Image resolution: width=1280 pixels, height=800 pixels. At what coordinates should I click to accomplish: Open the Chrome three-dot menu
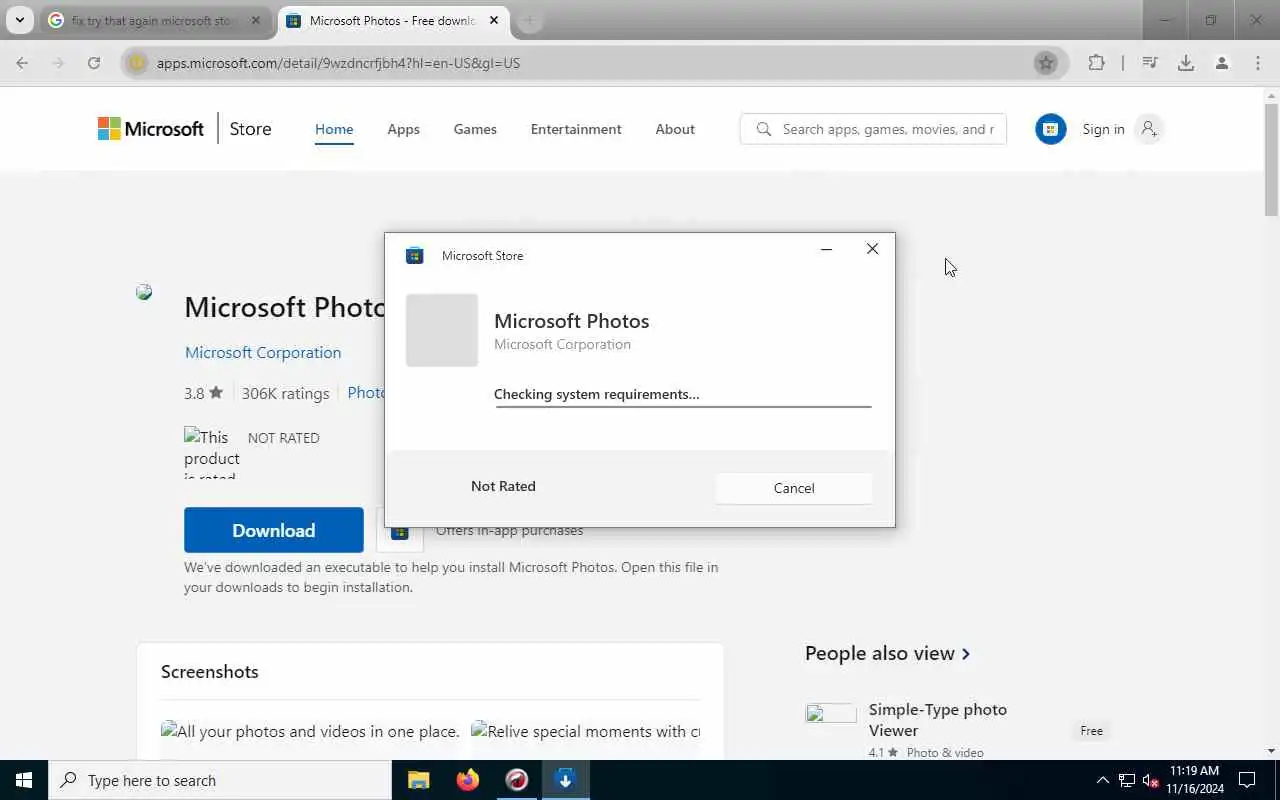[x=1258, y=63]
